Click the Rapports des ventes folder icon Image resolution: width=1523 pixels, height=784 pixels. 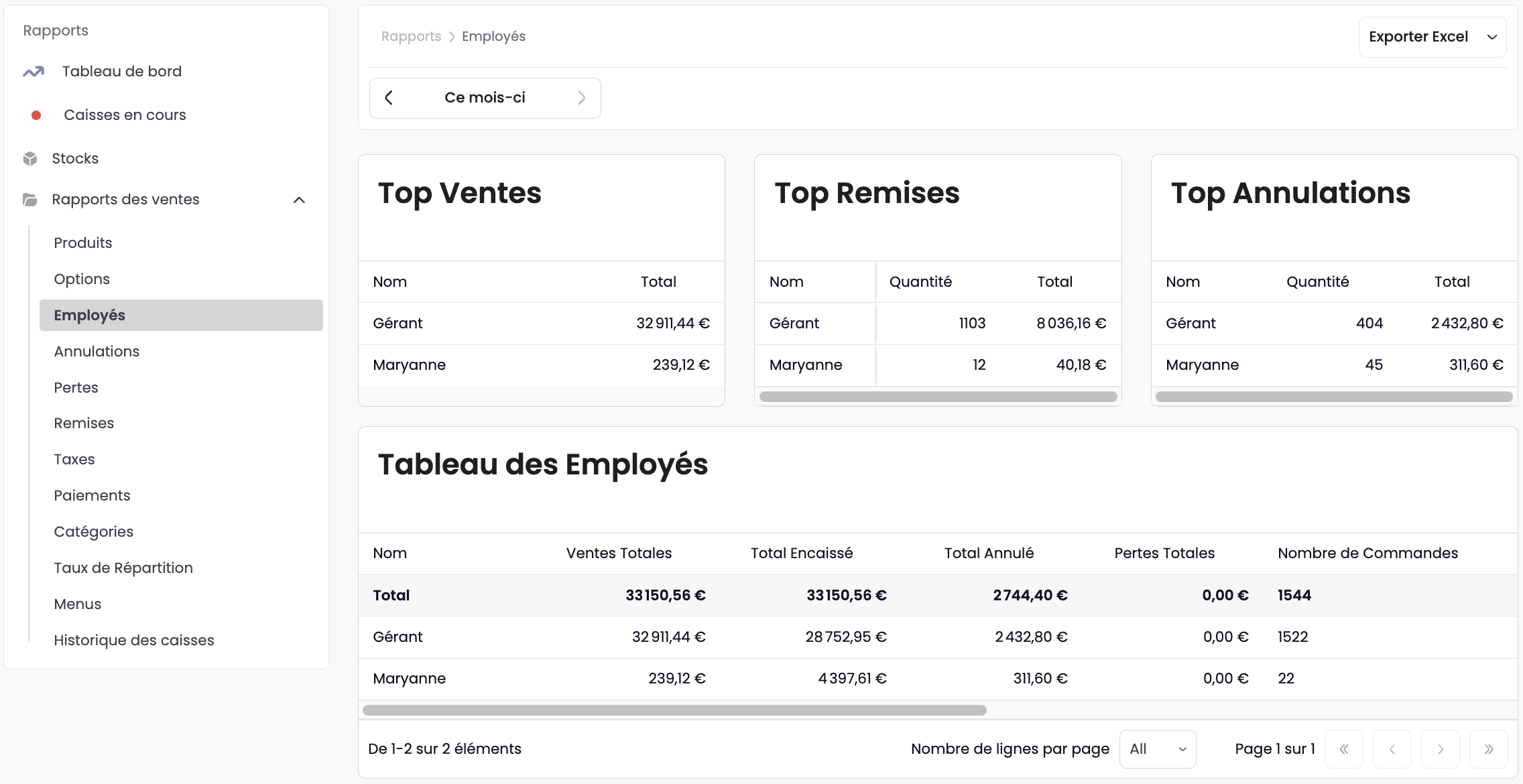(29, 199)
